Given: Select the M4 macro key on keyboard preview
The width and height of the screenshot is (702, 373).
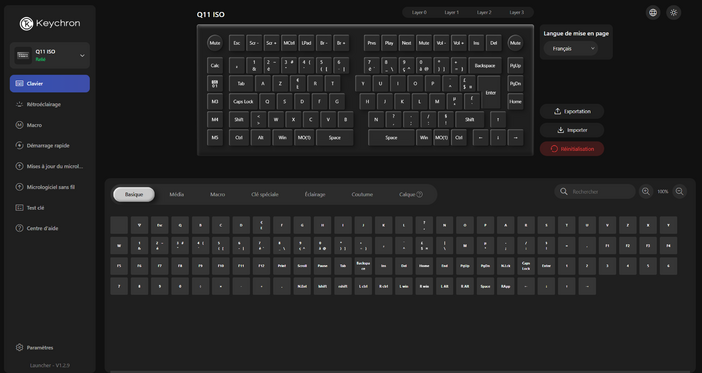Looking at the screenshot, I should click(x=215, y=120).
